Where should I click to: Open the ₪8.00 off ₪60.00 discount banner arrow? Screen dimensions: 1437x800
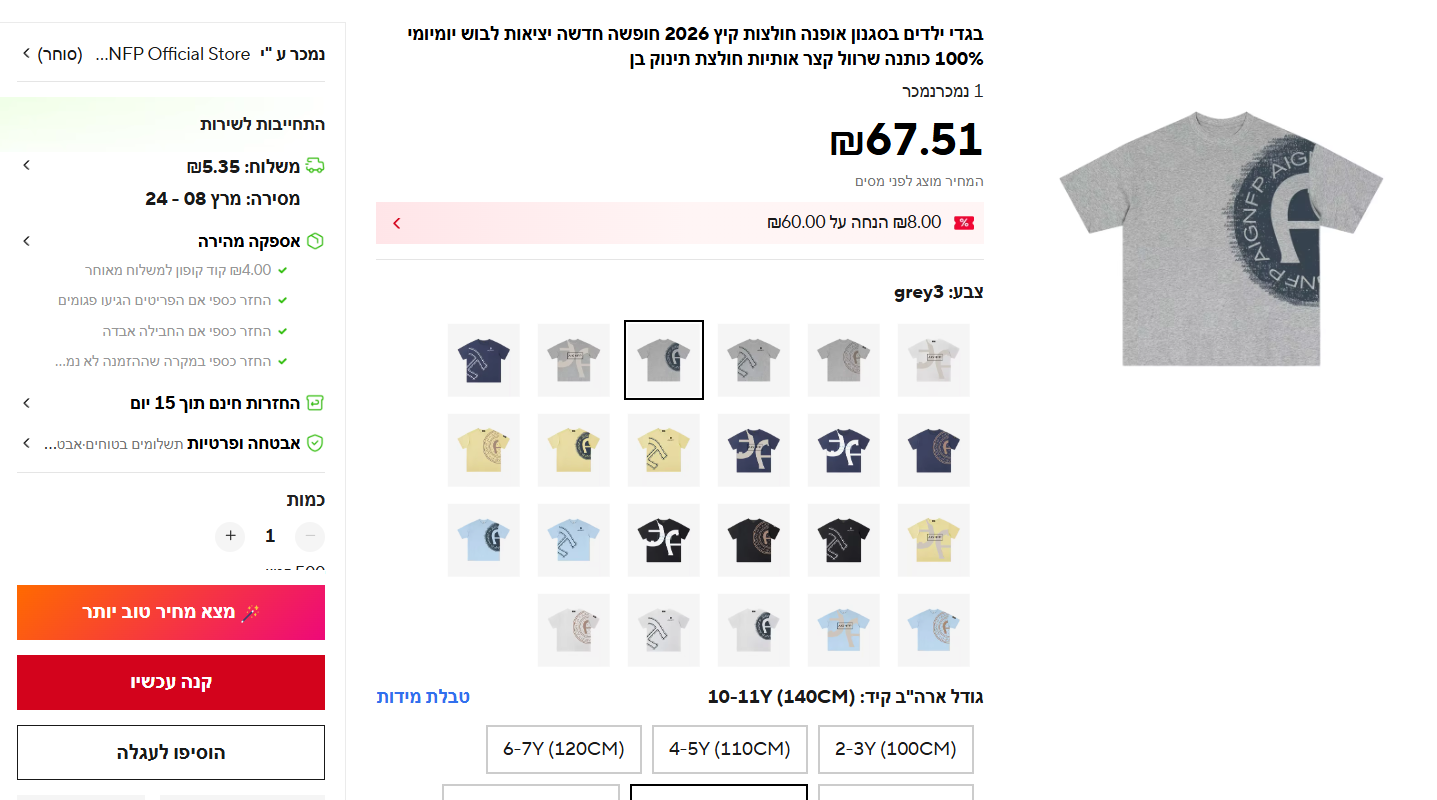tap(396, 223)
